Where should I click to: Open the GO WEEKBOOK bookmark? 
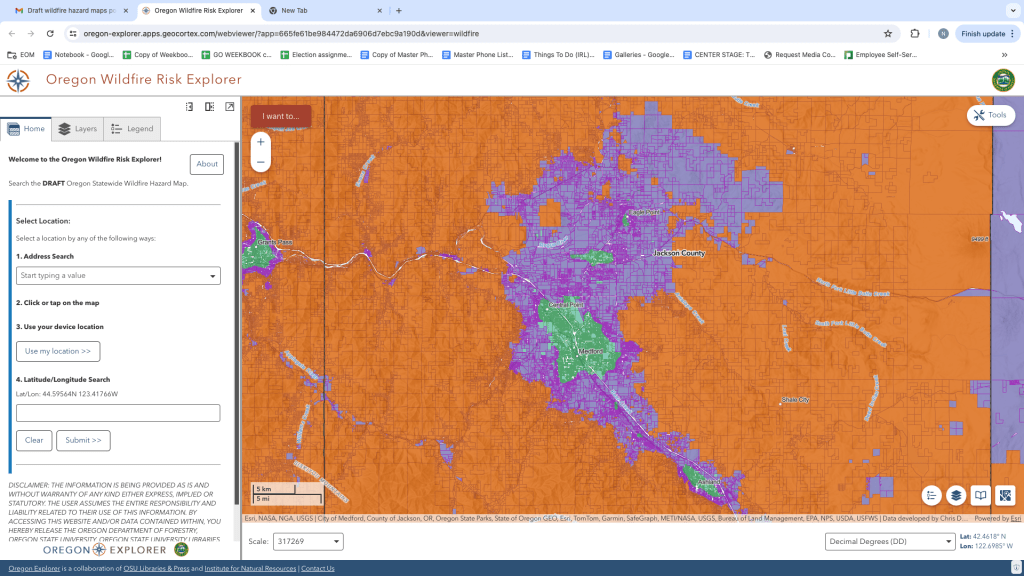236,55
